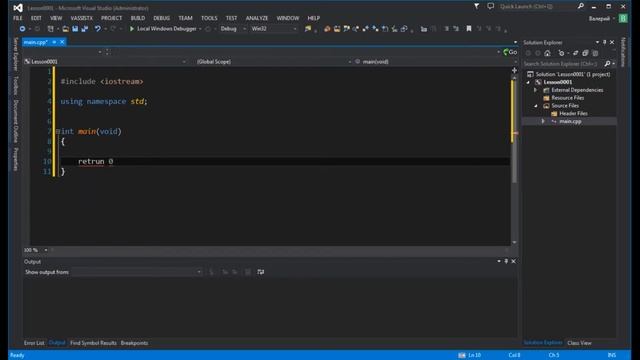Open the Document Outline side tab

(16, 121)
